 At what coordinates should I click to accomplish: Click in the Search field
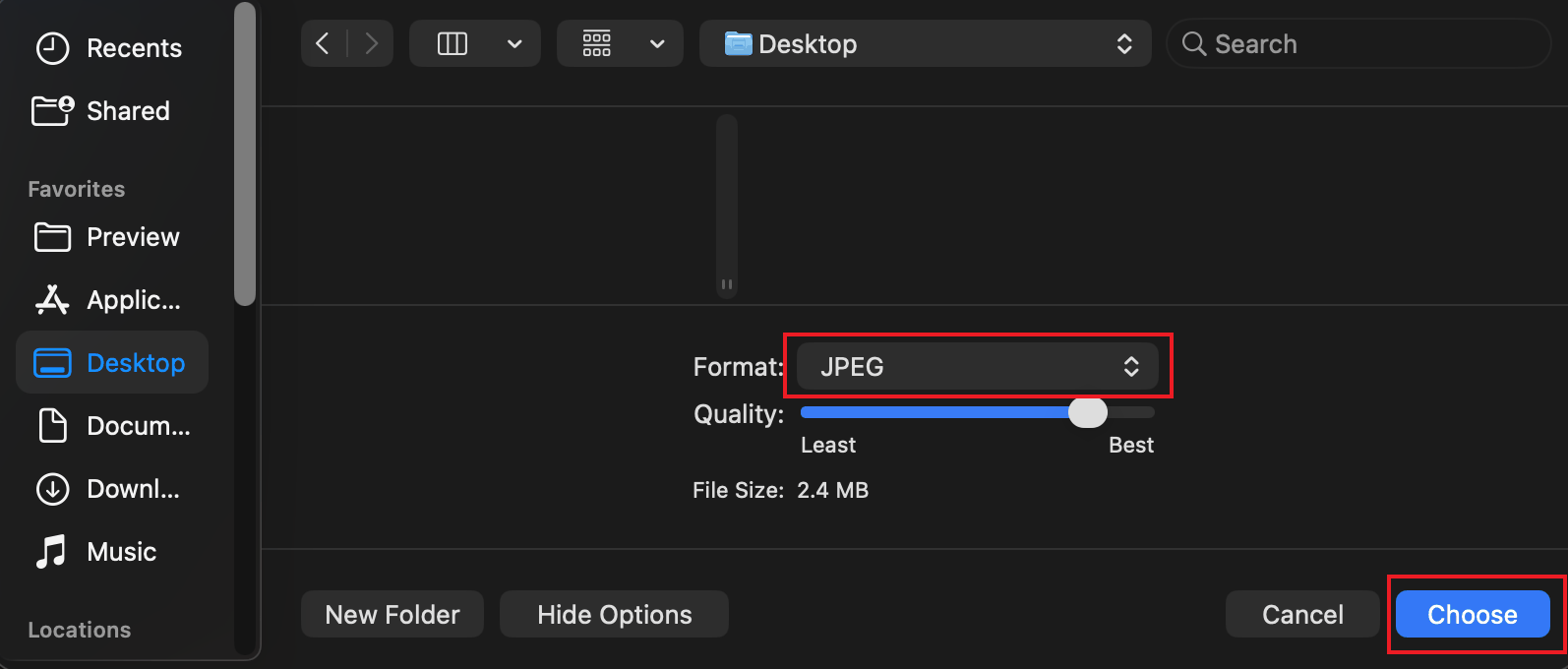coord(1367,43)
